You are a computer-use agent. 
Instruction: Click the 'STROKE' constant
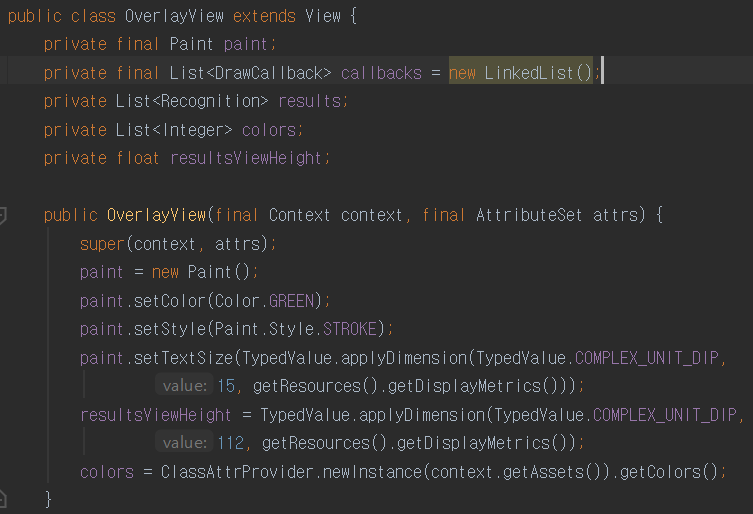tap(350, 330)
